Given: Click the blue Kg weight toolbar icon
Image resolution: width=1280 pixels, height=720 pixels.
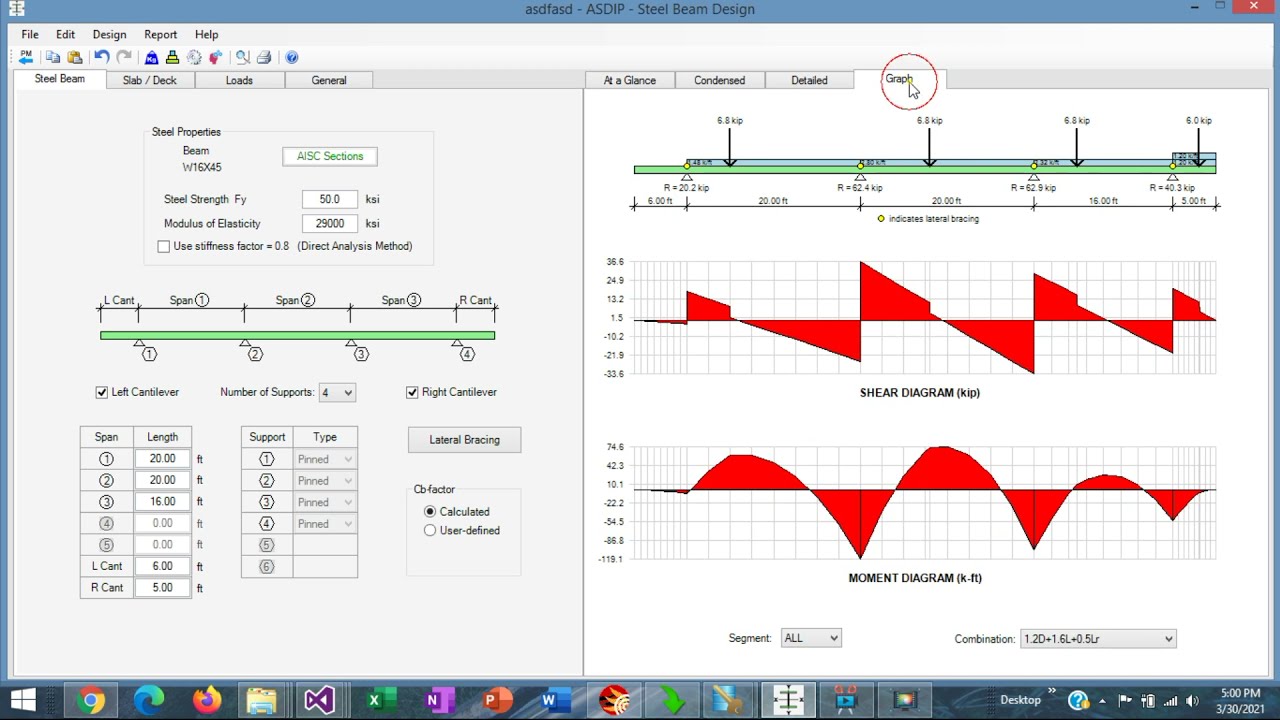Looking at the screenshot, I should (x=152, y=57).
